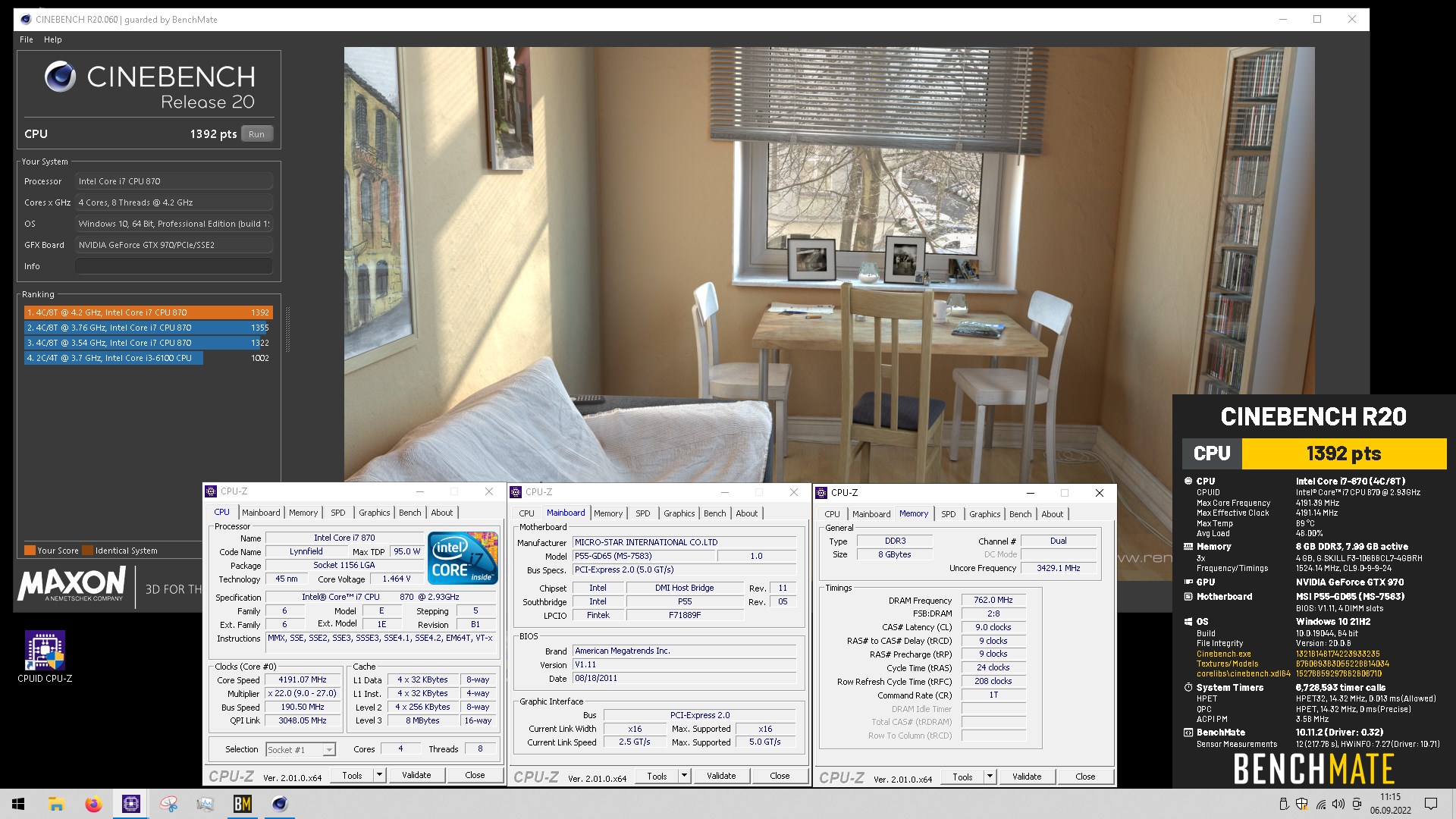The width and height of the screenshot is (1456, 819).
Task: Click the title icon of Memory CPU-Z window
Action: [x=821, y=493]
